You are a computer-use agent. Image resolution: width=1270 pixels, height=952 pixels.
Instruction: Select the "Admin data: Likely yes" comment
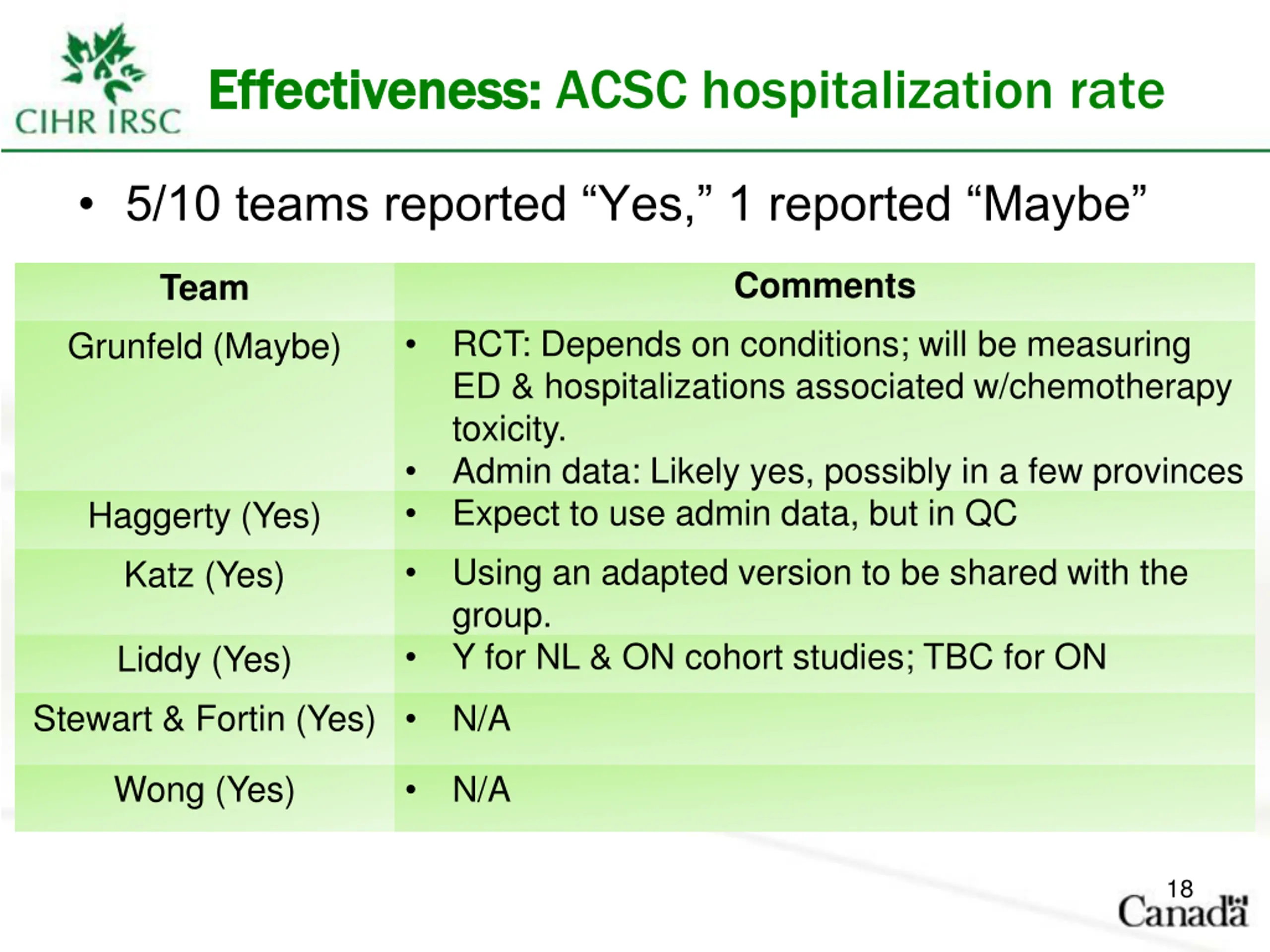tap(847, 472)
